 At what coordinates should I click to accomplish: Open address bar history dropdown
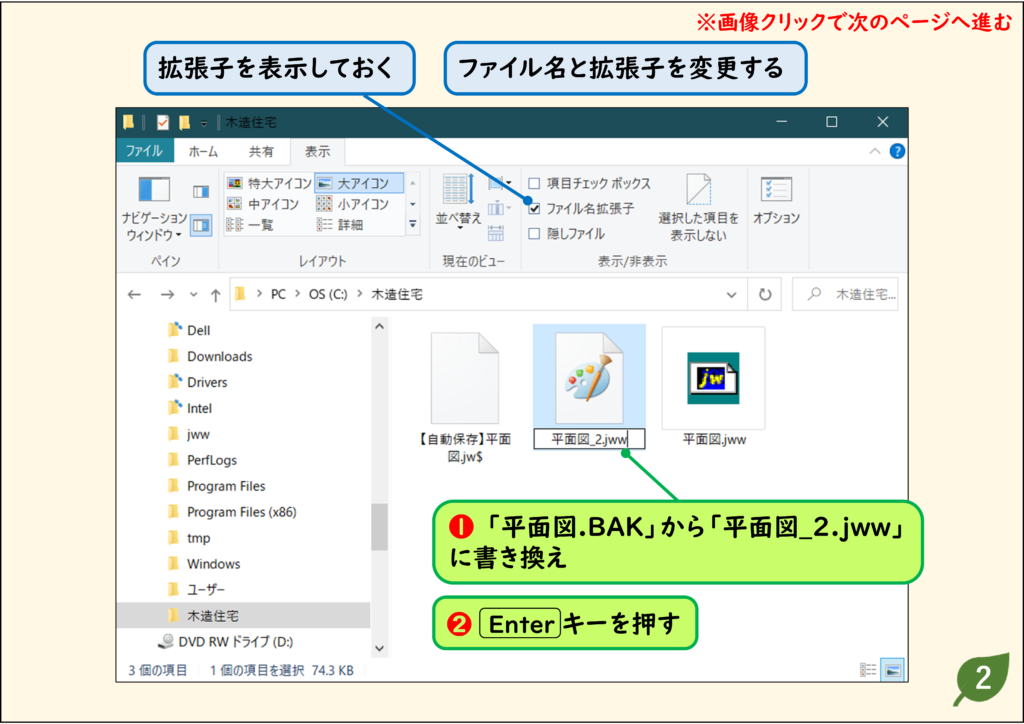731,295
